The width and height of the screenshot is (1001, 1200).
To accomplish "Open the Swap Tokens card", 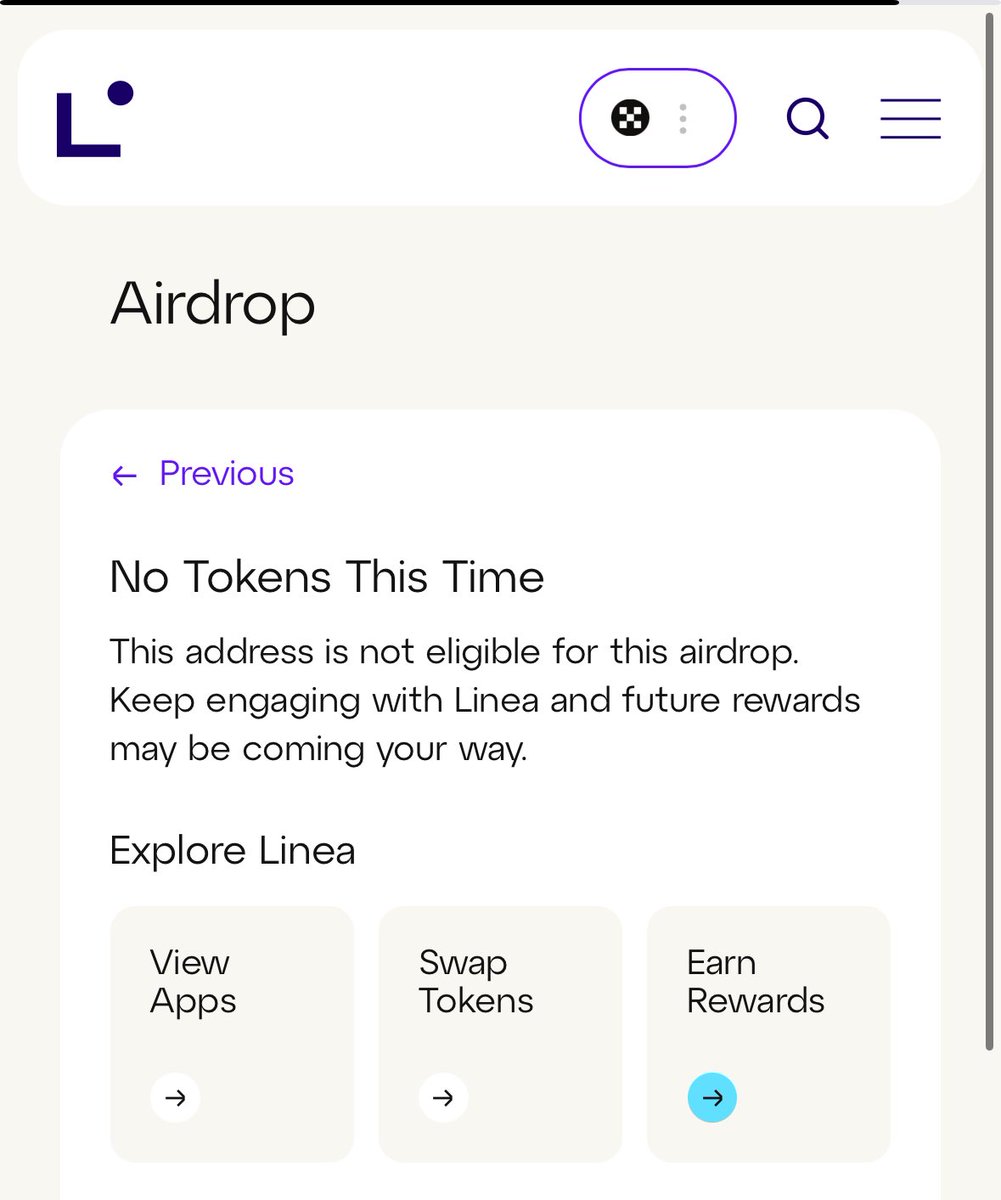I will [x=500, y=1034].
